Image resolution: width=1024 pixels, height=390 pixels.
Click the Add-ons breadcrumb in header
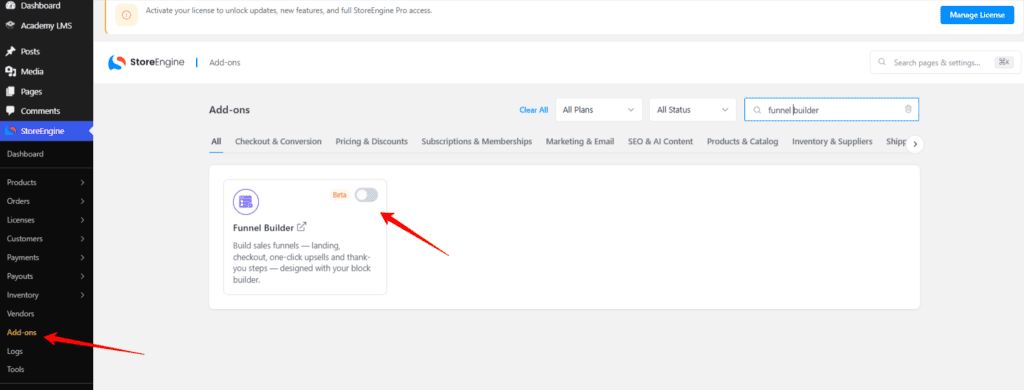click(x=225, y=62)
